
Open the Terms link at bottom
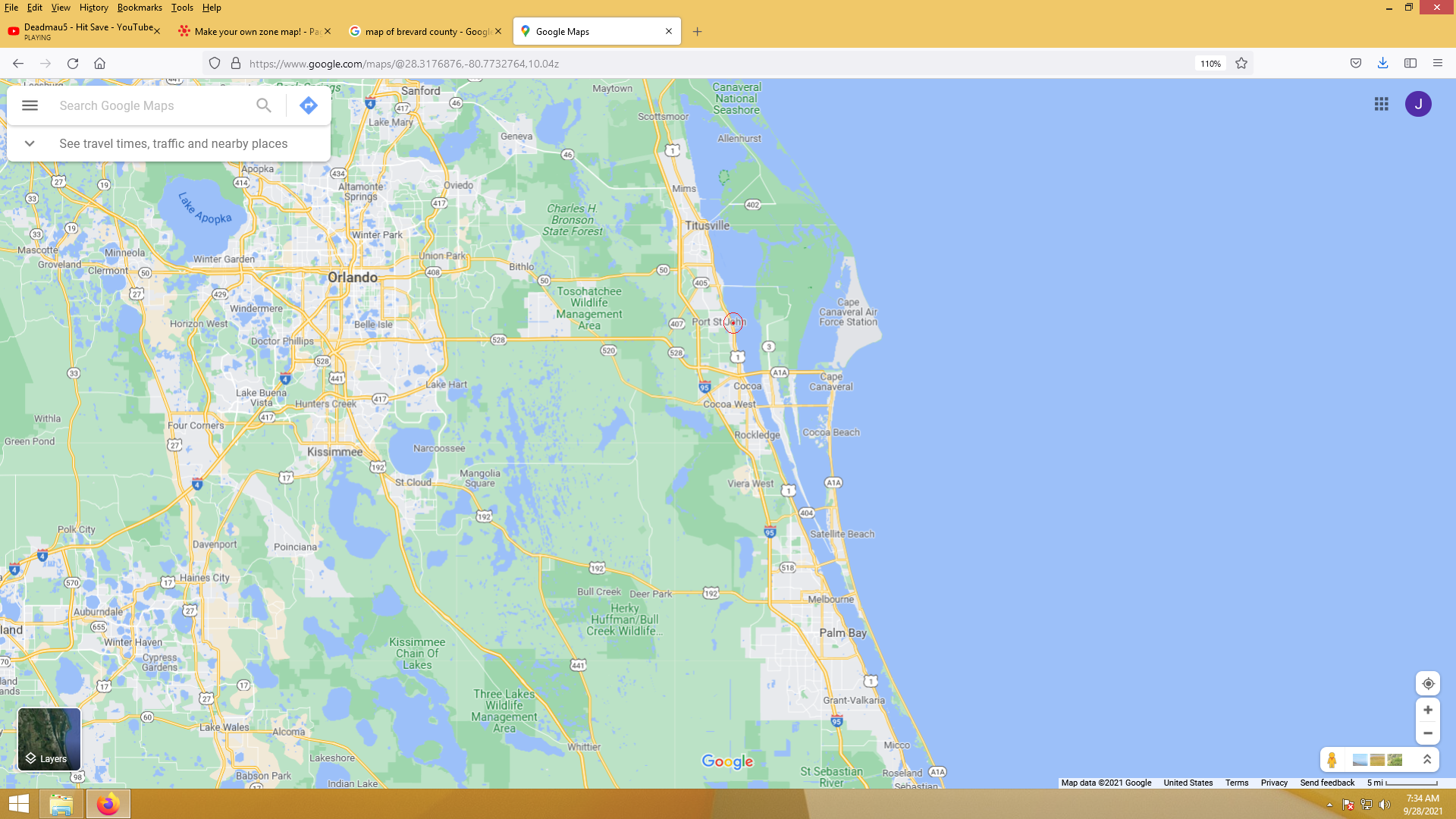(1236, 783)
